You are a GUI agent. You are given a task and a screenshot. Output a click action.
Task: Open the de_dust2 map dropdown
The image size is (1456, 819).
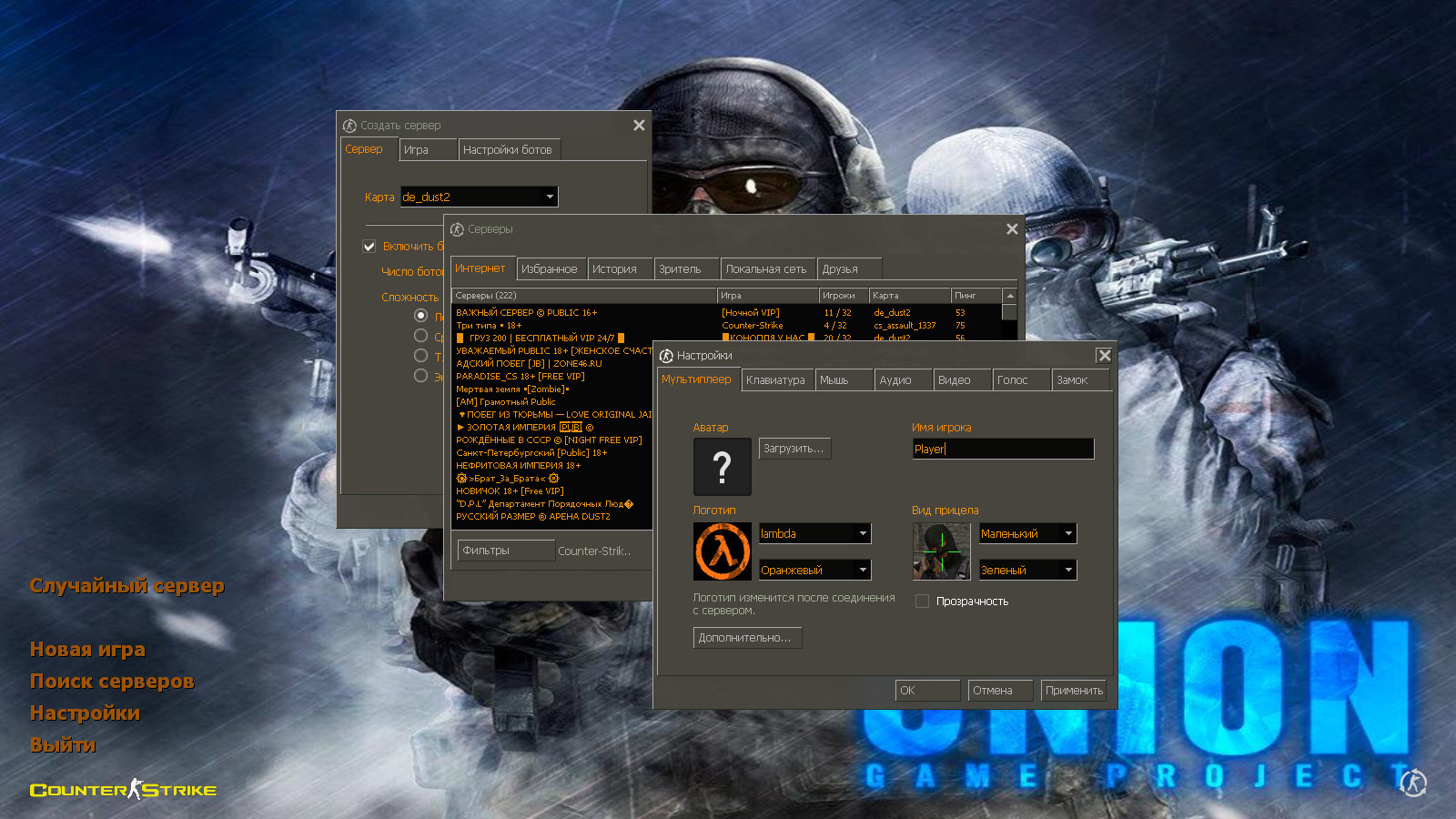pyautogui.click(x=550, y=197)
